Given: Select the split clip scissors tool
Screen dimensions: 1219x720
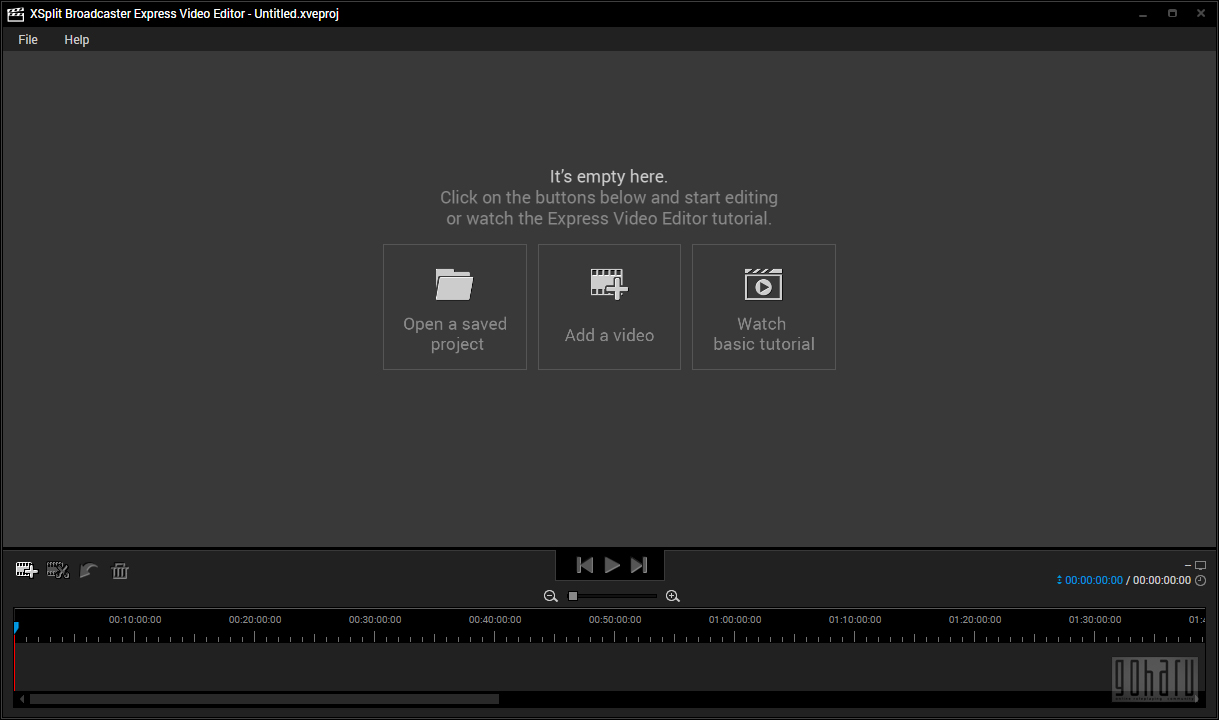Looking at the screenshot, I should point(58,571).
